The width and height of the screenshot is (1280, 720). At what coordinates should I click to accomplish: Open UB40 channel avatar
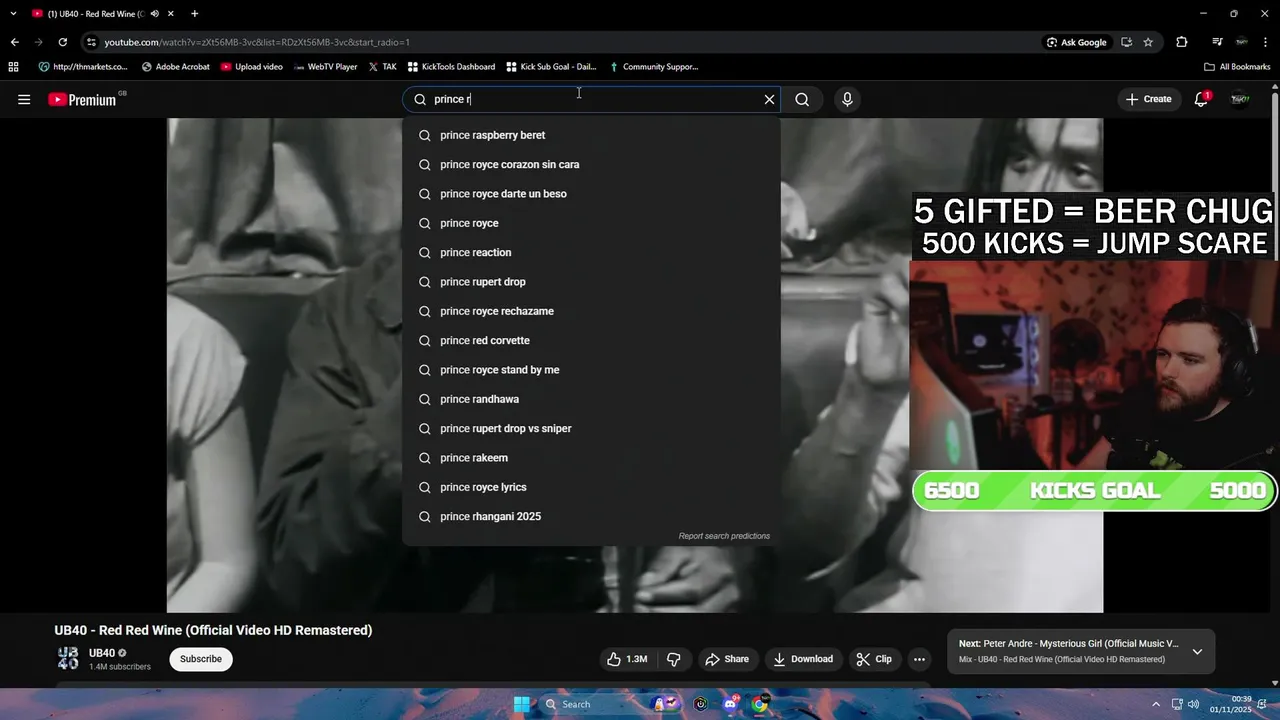(68, 659)
